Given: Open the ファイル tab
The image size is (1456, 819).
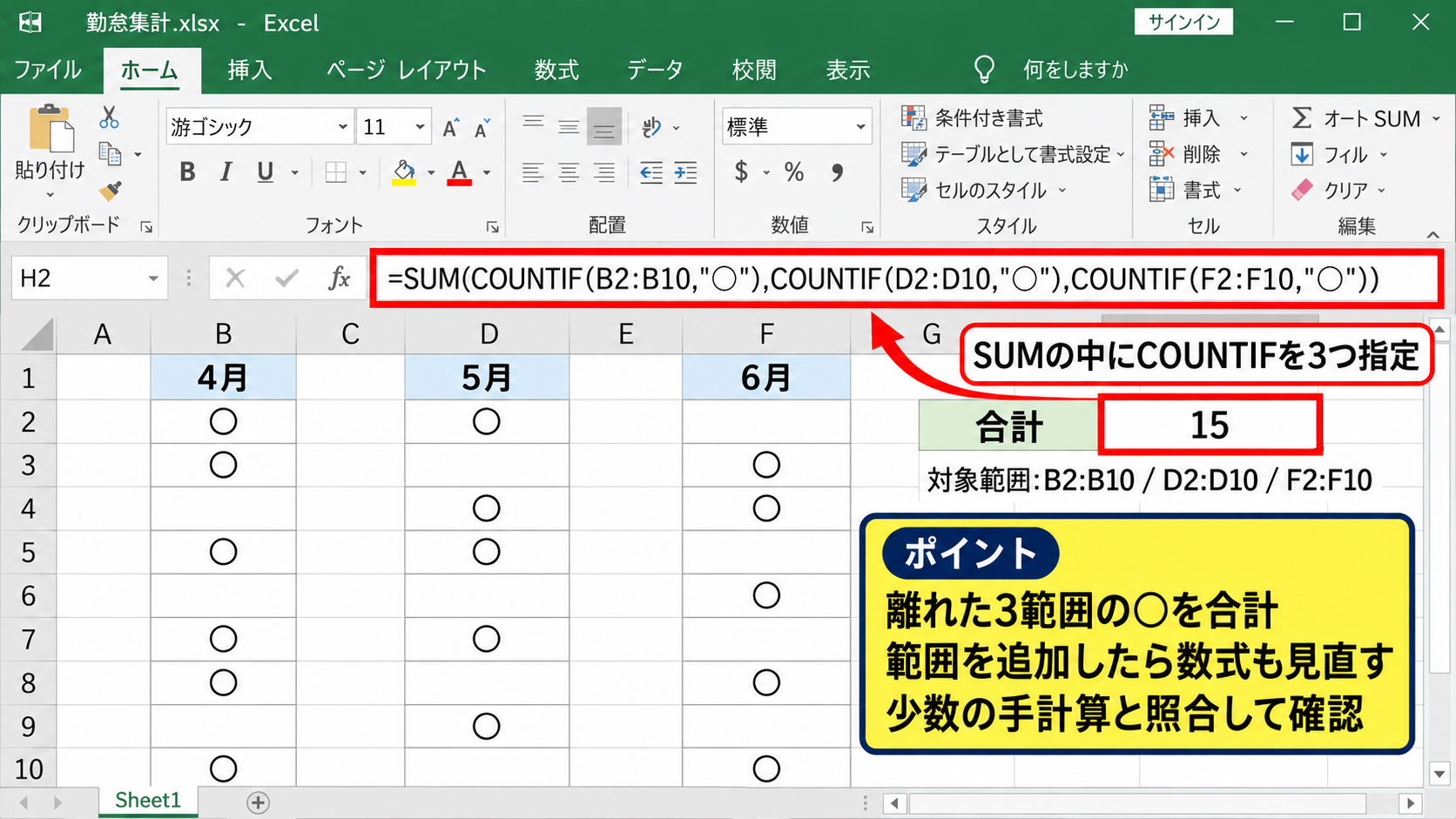Looking at the screenshot, I should [48, 70].
